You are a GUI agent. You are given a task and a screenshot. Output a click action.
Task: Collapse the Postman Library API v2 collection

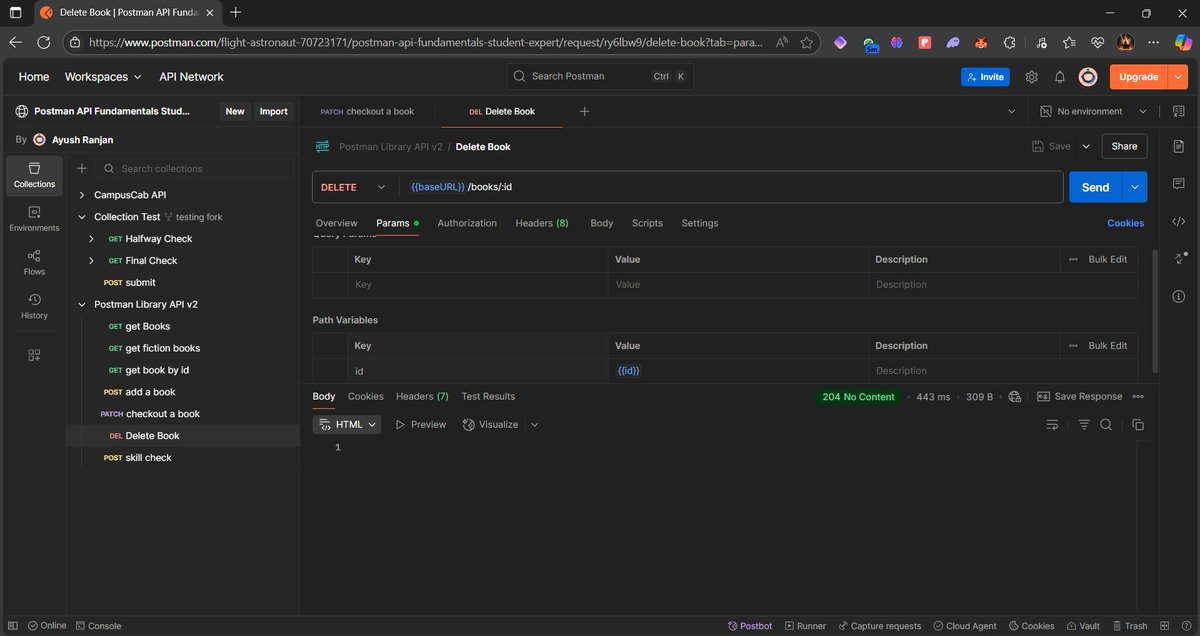point(82,304)
